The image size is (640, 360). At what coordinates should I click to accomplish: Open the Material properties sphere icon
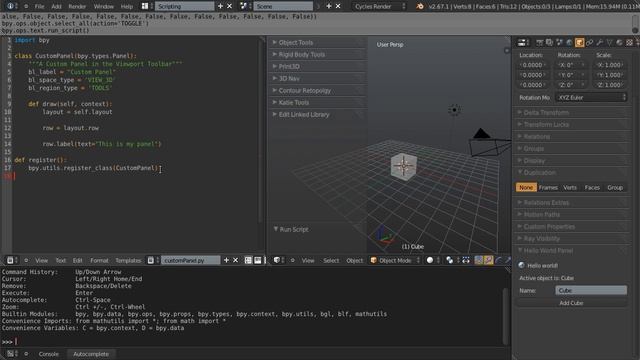pyautogui.click(x=619, y=42)
